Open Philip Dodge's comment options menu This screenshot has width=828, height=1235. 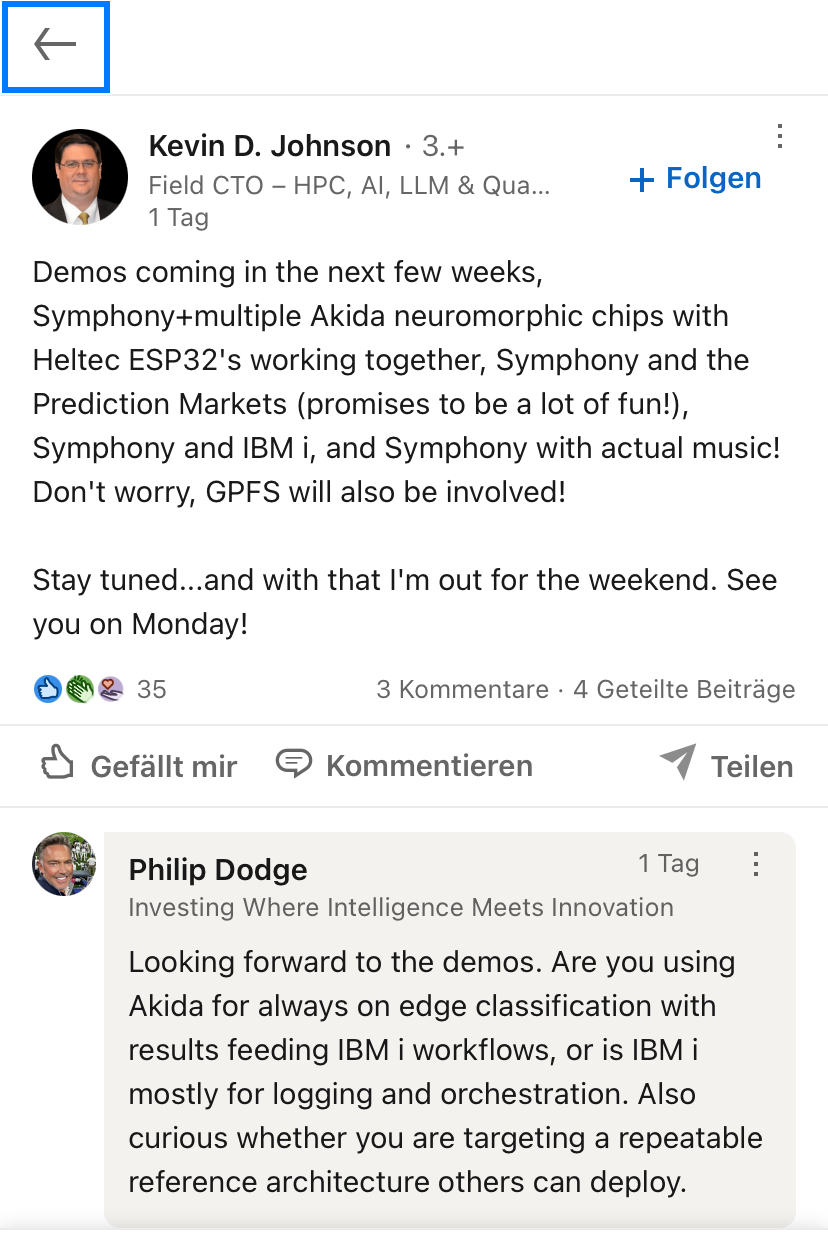(x=756, y=864)
